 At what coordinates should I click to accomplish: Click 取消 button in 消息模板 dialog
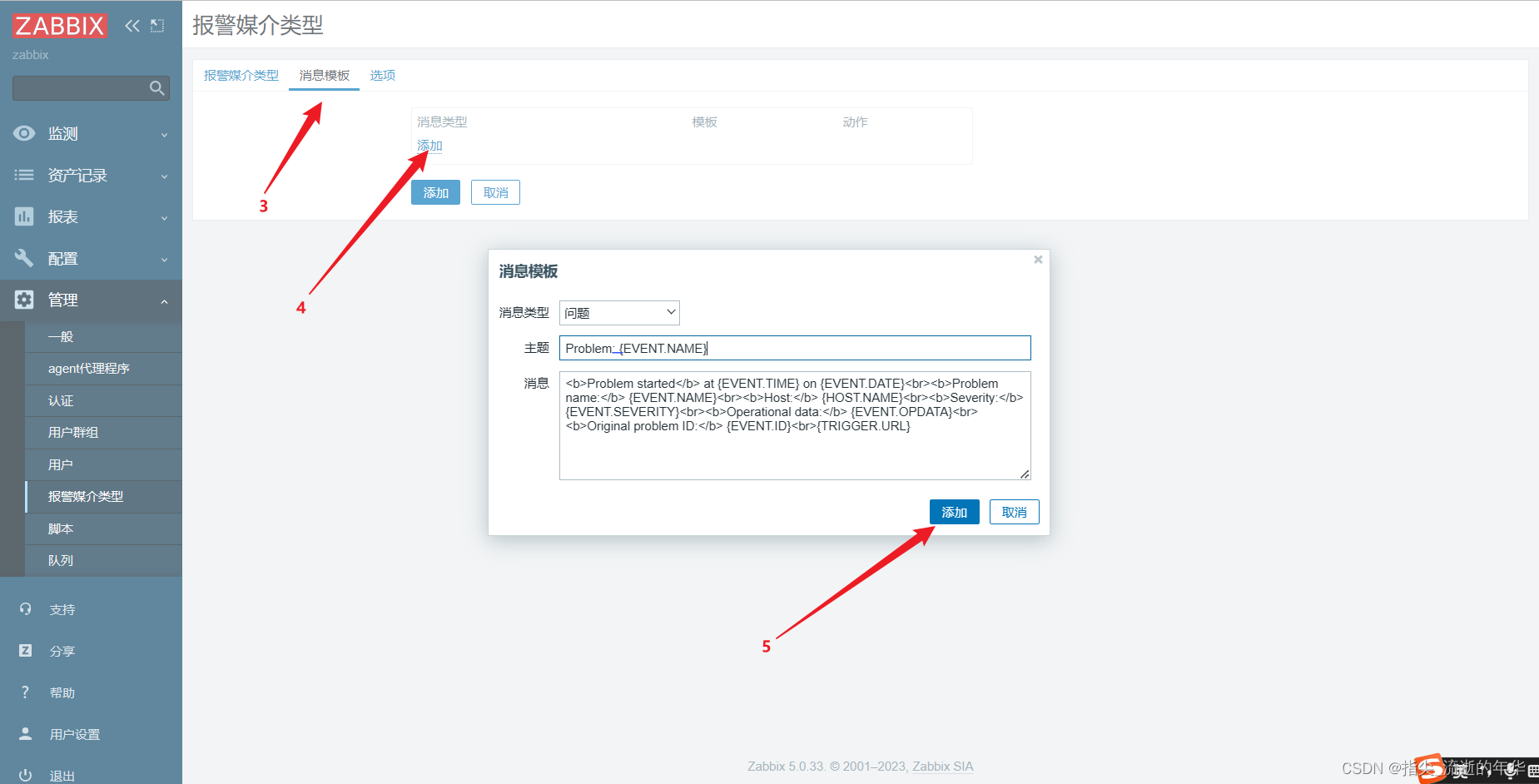(x=1014, y=512)
